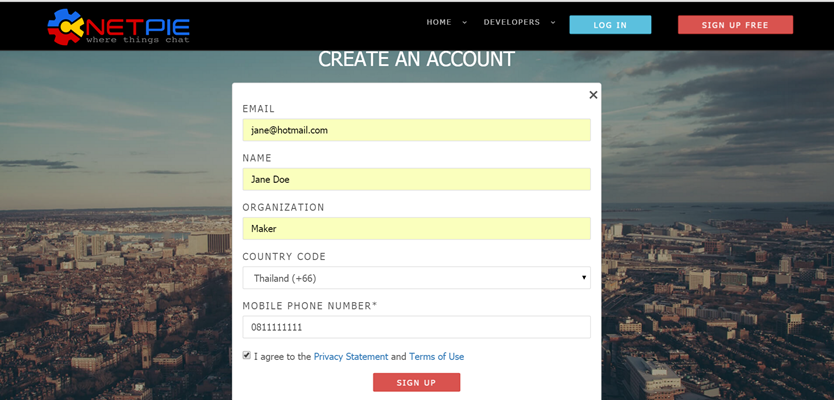
Task: Click the Email input field
Action: pos(416,130)
